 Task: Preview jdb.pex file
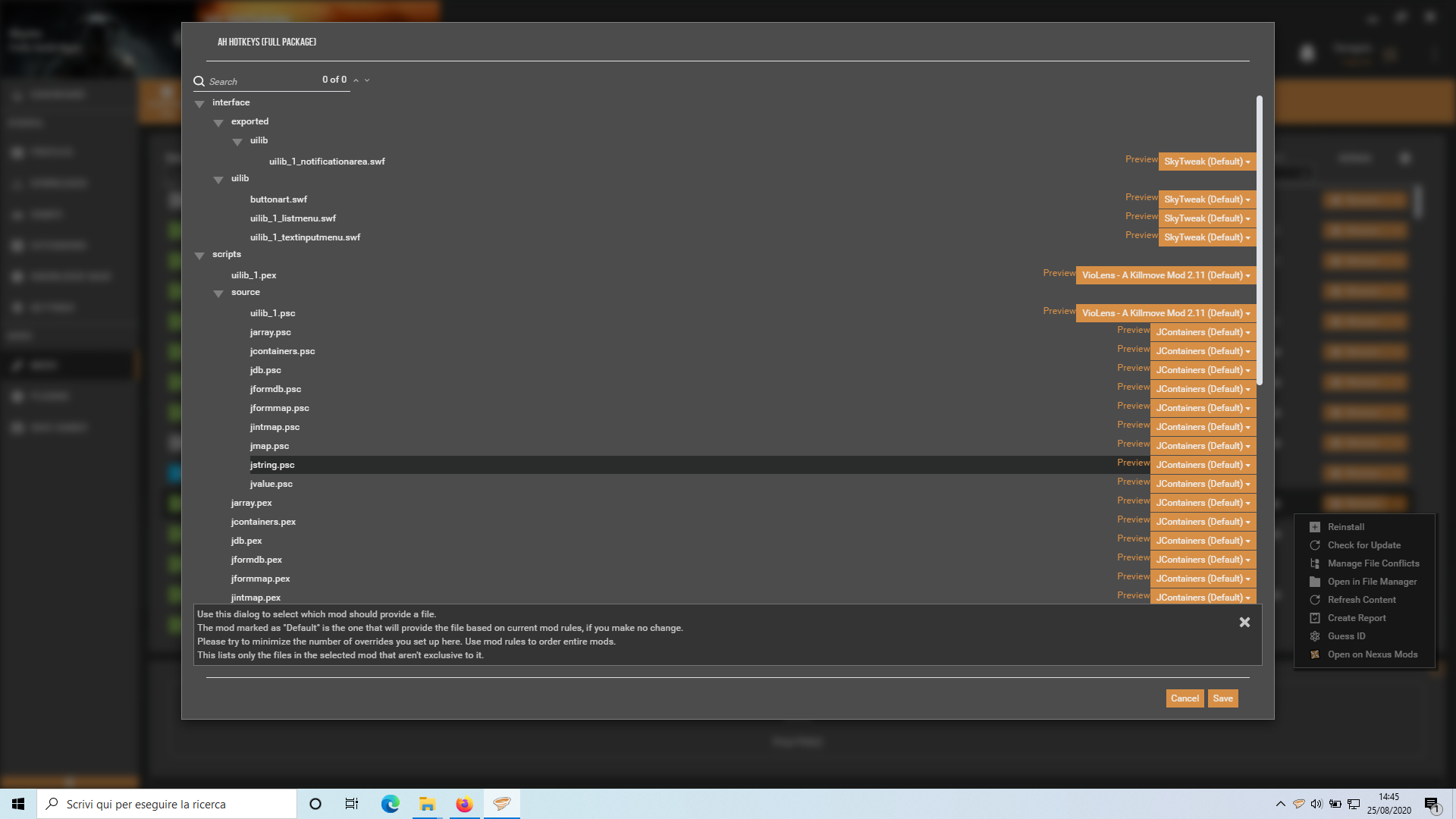1133,538
